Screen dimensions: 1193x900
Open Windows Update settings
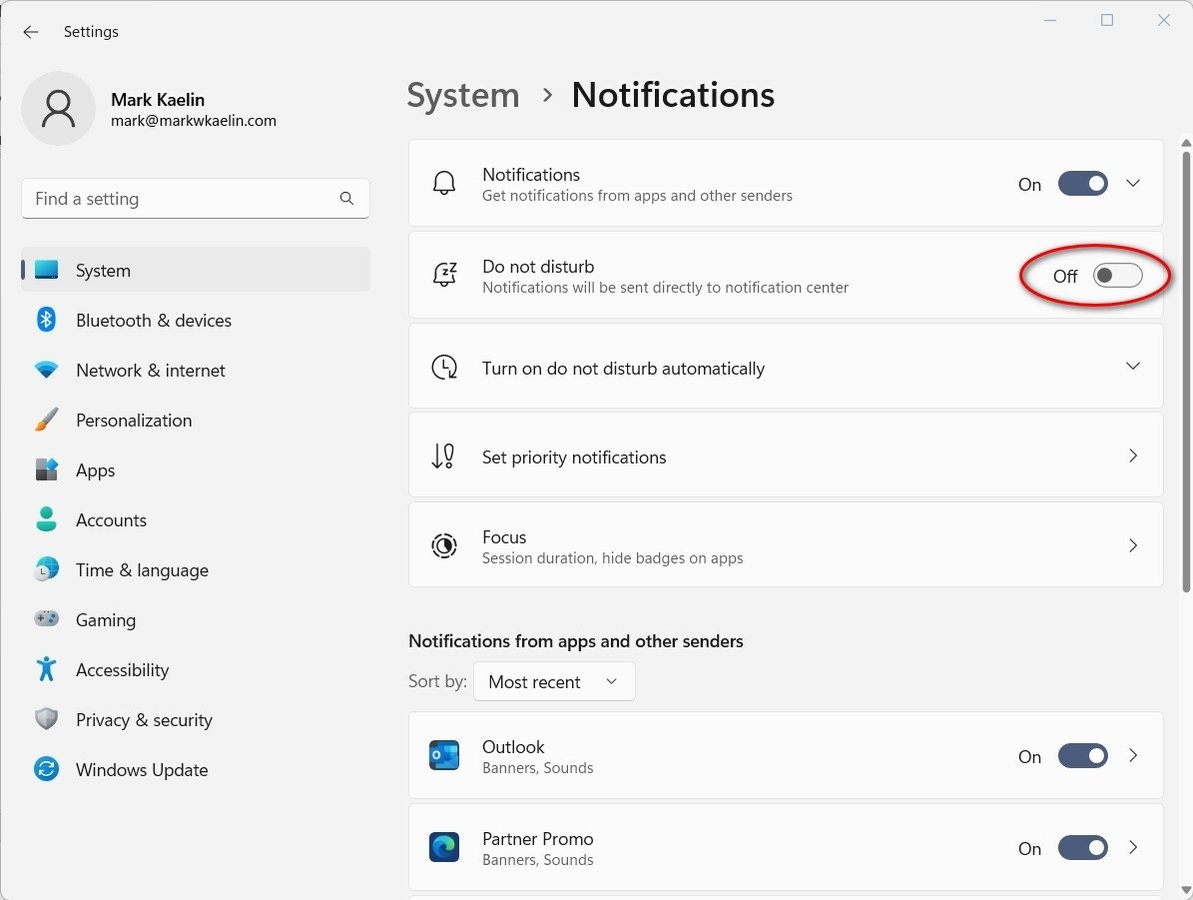click(196, 769)
